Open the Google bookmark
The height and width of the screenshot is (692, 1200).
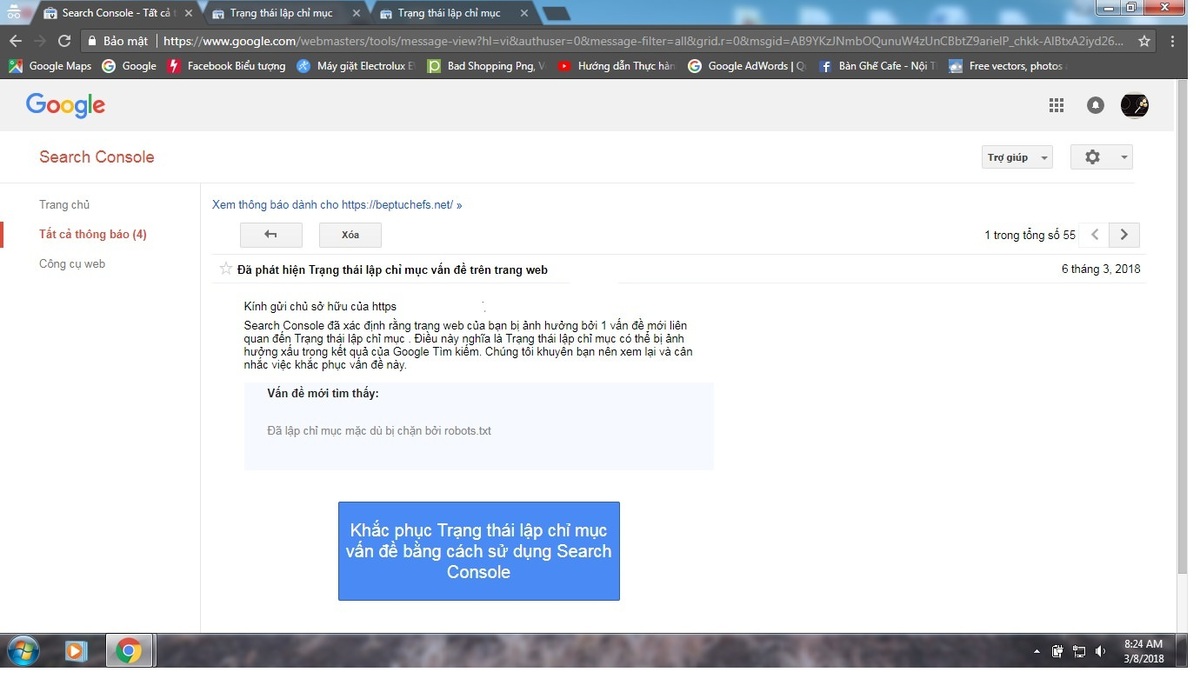(x=130, y=66)
